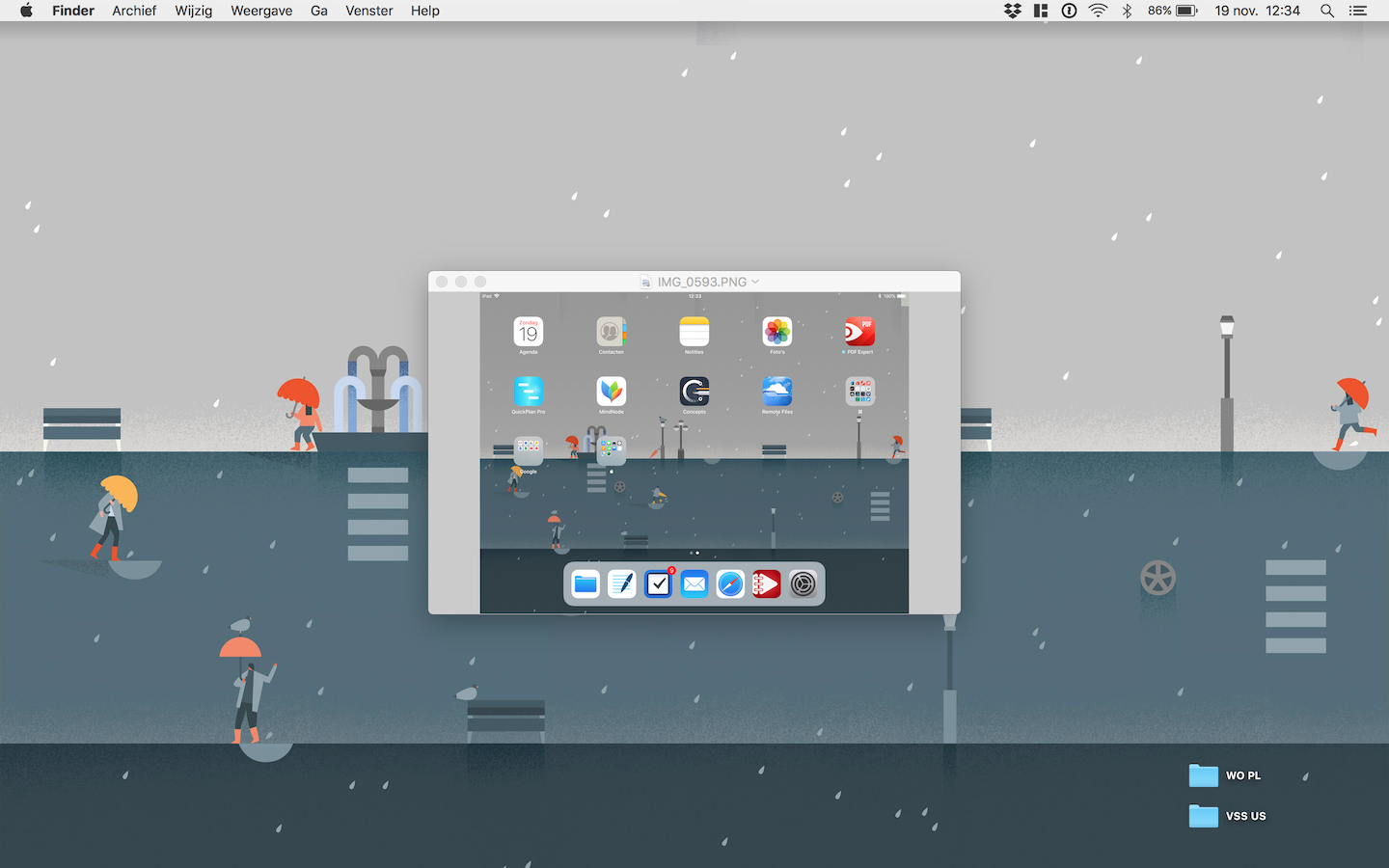
Task: Open the Weergave menu
Action: (x=261, y=11)
